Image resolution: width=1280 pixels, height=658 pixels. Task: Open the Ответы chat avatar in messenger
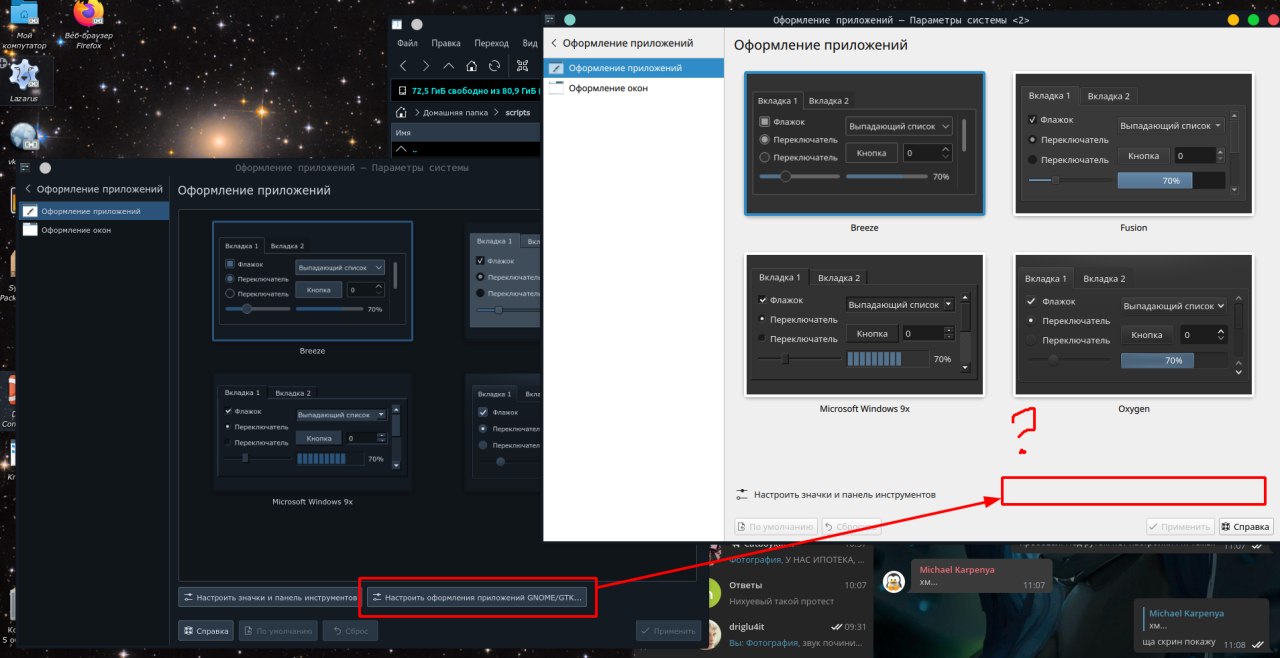click(x=715, y=591)
